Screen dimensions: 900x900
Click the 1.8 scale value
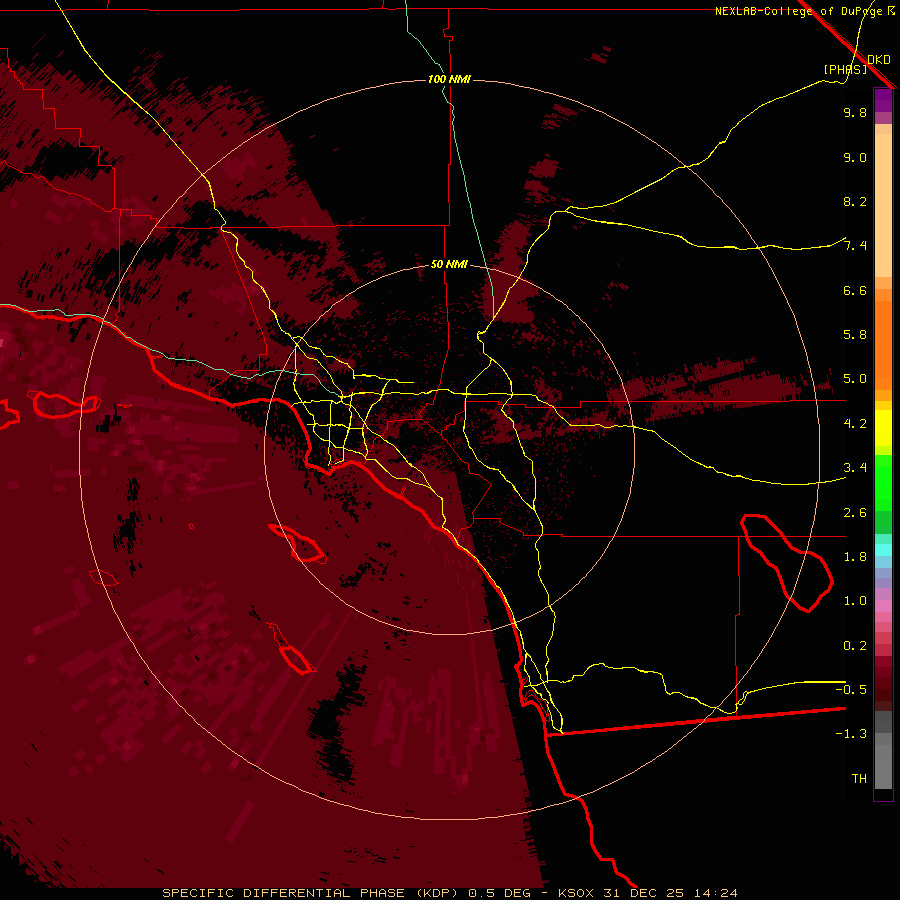pos(855,557)
